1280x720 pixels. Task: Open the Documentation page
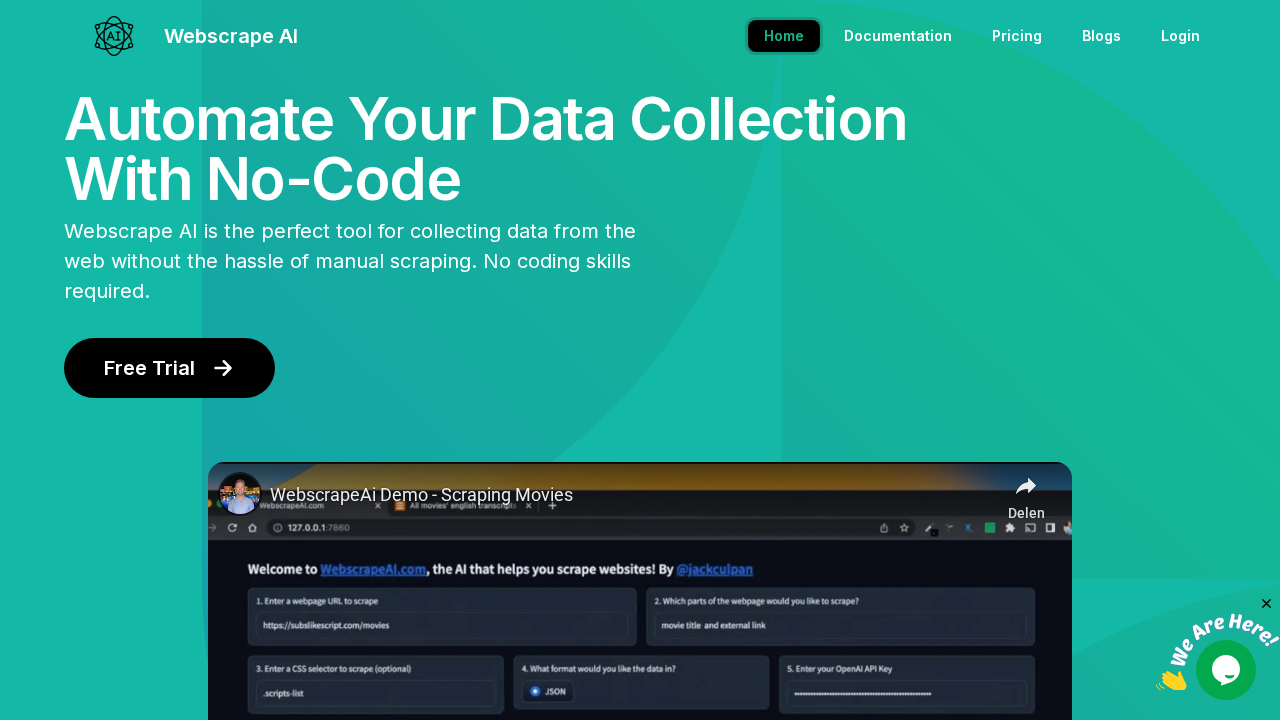point(897,36)
